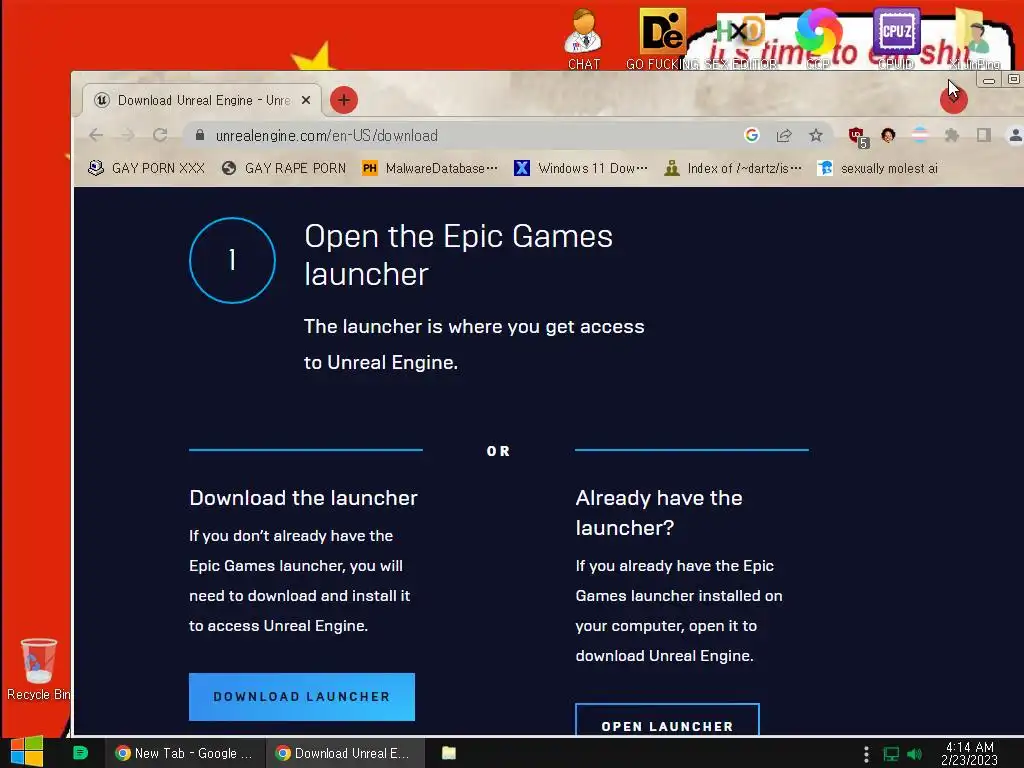Select Download Unreal E... taskbar window
This screenshot has width=1024, height=768.
coord(345,753)
